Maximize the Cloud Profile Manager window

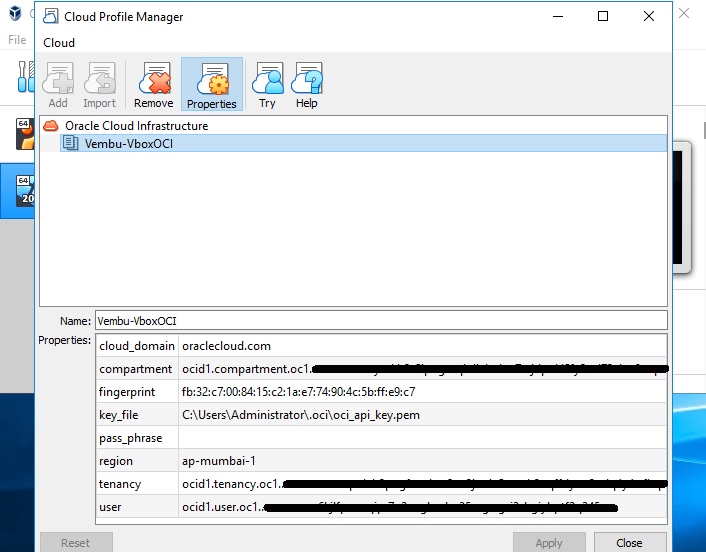click(603, 16)
